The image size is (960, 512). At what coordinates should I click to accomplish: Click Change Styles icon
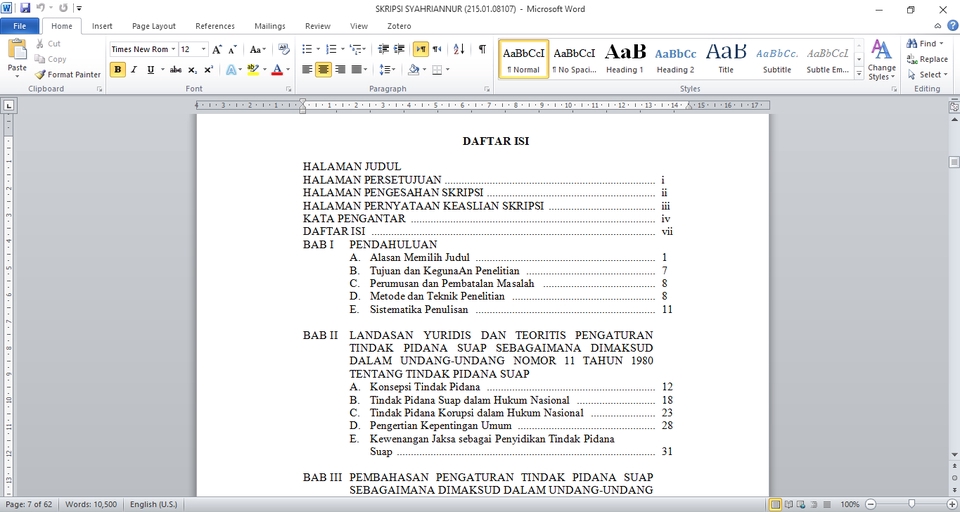882,59
